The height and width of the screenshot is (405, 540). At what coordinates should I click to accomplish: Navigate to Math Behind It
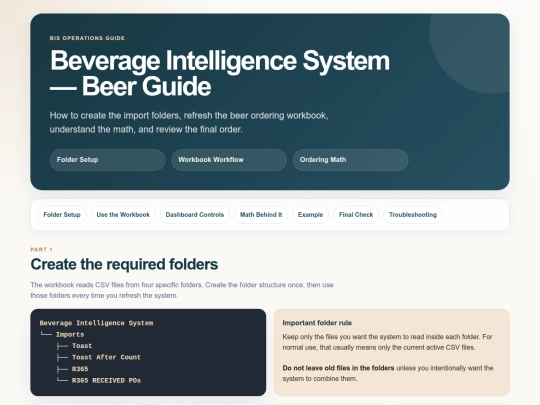(x=261, y=215)
